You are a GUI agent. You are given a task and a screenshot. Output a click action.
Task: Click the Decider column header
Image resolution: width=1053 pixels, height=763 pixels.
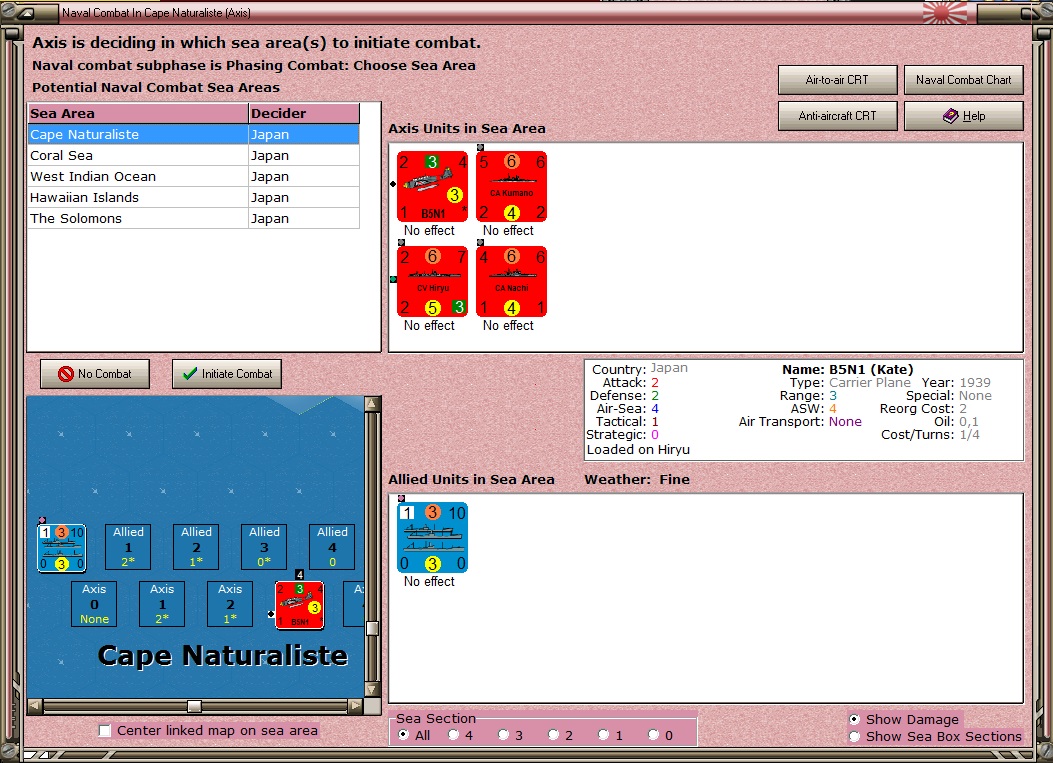304,114
